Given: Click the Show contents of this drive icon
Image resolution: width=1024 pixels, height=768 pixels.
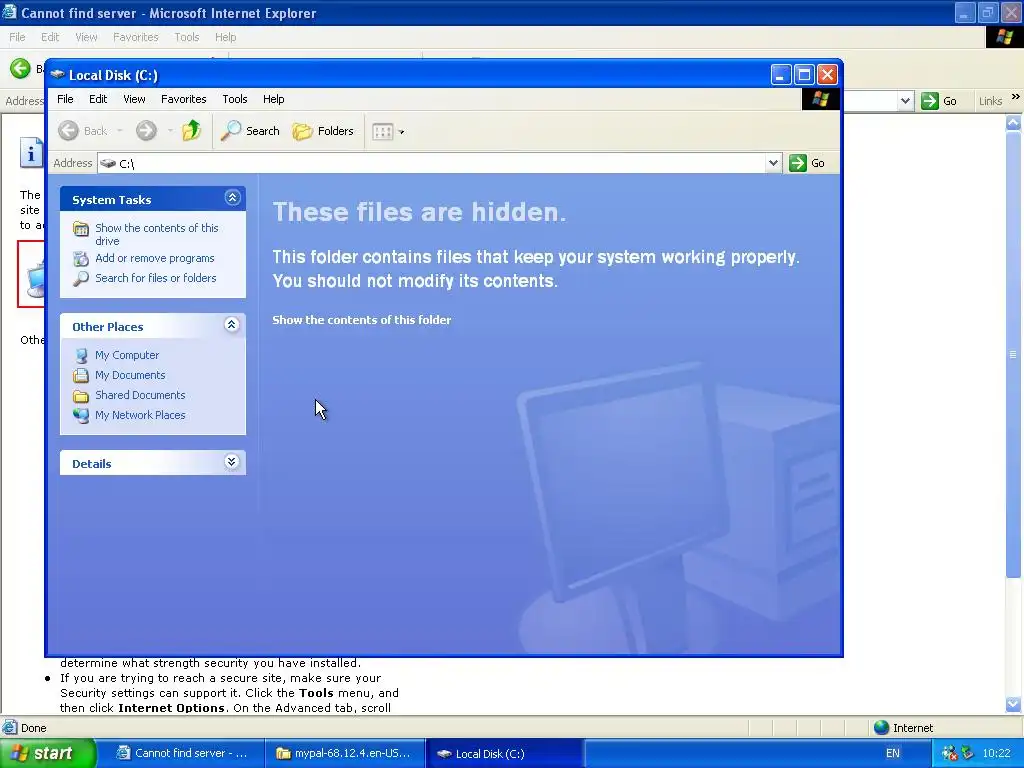Looking at the screenshot, I should [x=81, y=229].
